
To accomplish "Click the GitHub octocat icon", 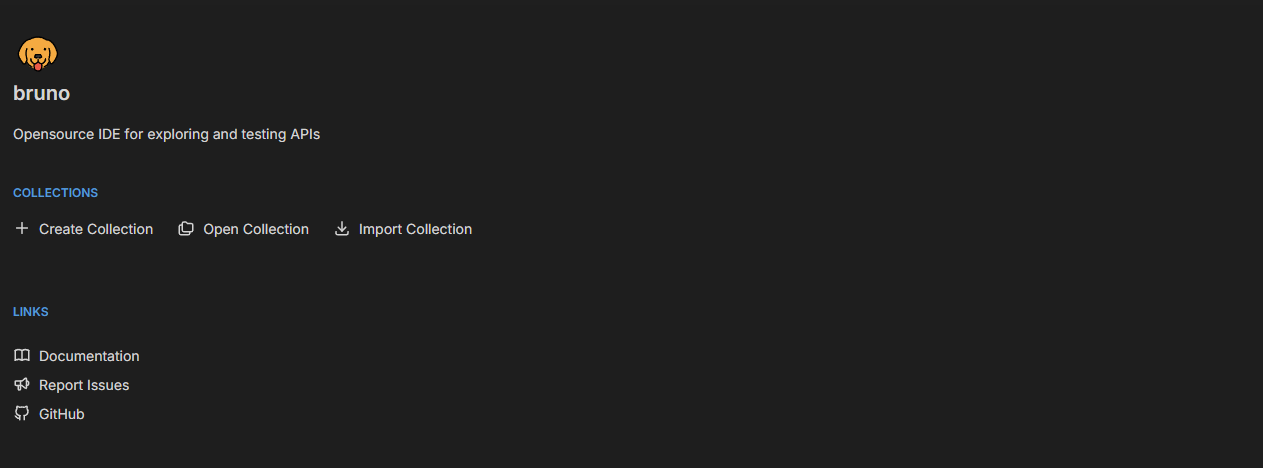I will point(22,414).
